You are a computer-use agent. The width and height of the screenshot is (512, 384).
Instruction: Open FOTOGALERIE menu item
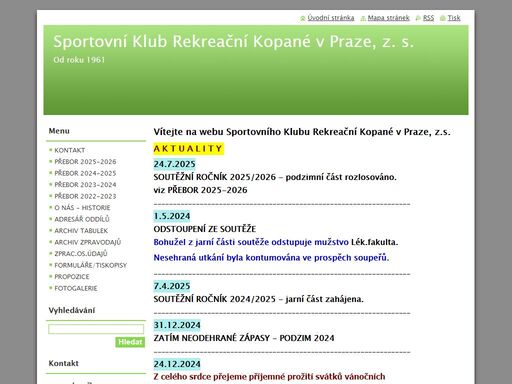tap(76, 288)
